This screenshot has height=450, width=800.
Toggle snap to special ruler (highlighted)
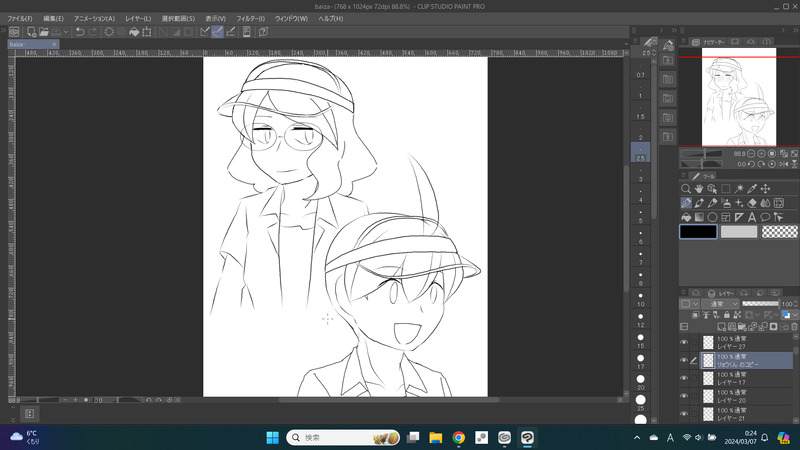(217, 32)
